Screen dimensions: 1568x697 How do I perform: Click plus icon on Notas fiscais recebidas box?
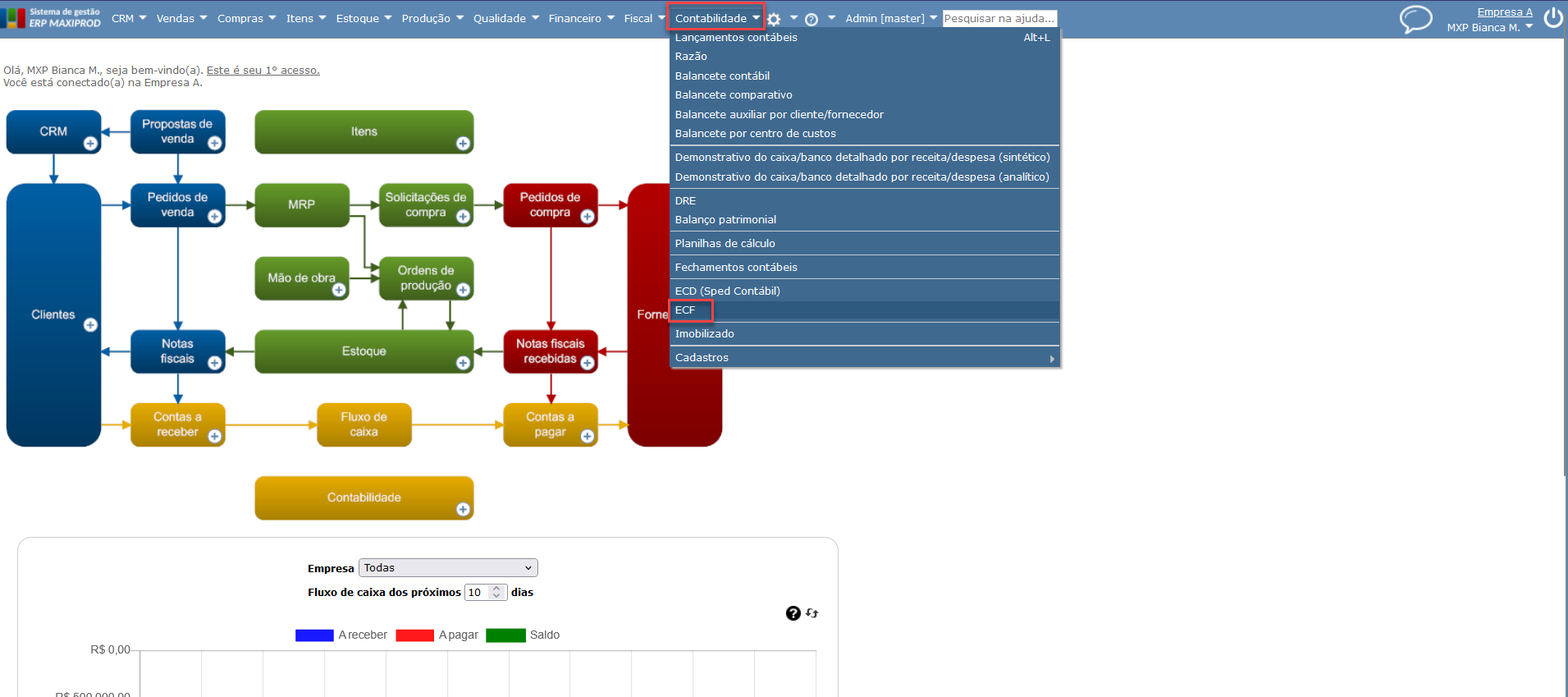(x=587, y=363)
